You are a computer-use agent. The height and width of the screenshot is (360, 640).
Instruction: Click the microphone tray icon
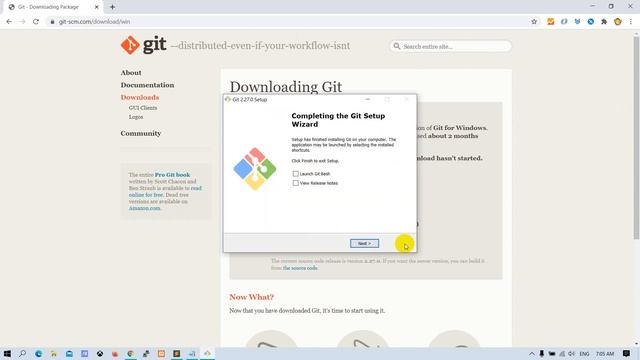click(x=542, y=353)
